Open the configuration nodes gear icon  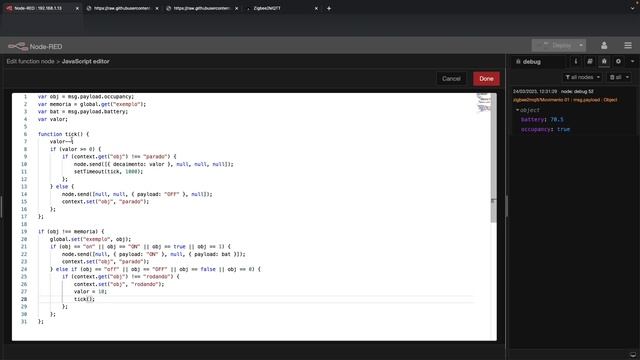pos(618,62)
